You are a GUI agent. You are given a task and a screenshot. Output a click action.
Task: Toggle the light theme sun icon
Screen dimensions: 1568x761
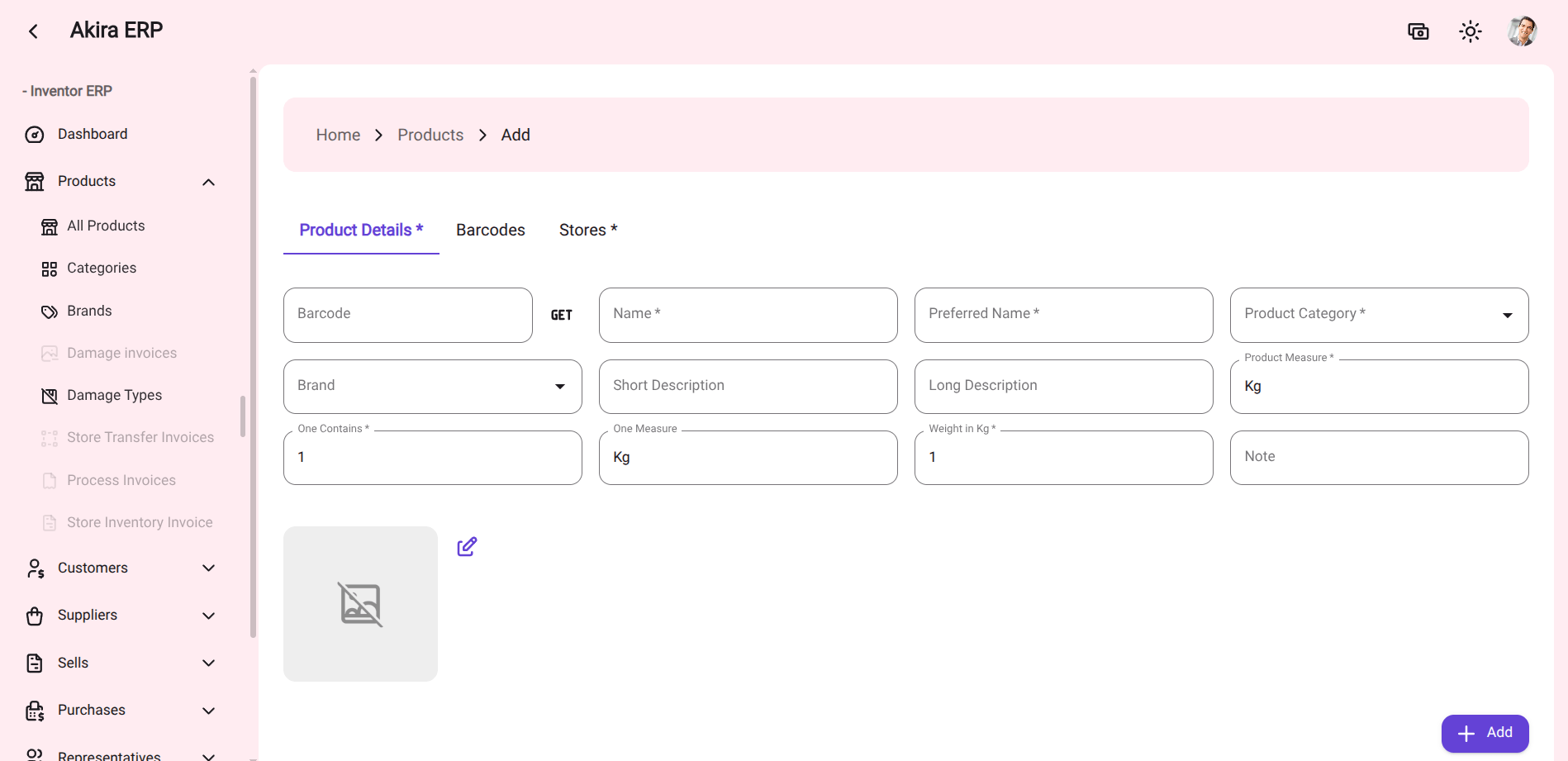point(1471,31)
